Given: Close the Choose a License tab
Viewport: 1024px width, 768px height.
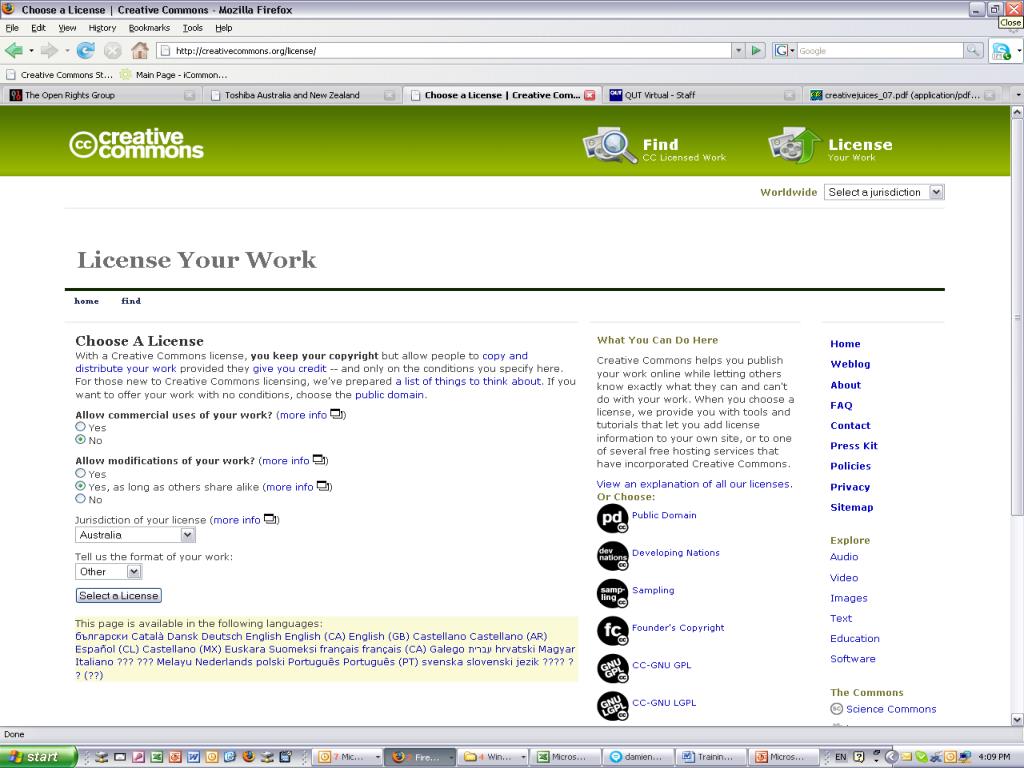Looking at the screenshot, I should (x=590, y=95).
